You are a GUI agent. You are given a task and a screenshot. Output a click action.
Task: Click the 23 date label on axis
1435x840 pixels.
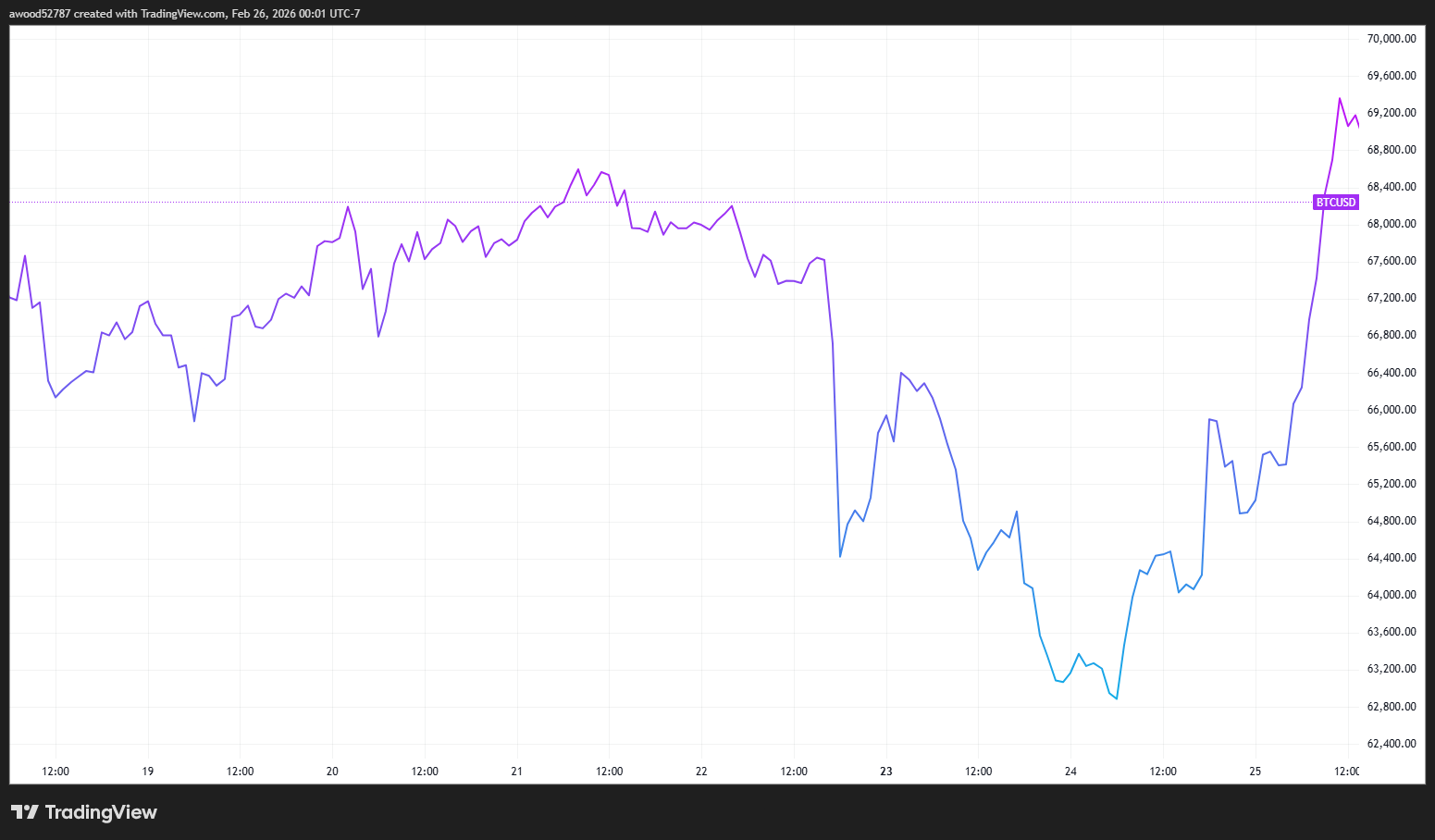(885, 771)
